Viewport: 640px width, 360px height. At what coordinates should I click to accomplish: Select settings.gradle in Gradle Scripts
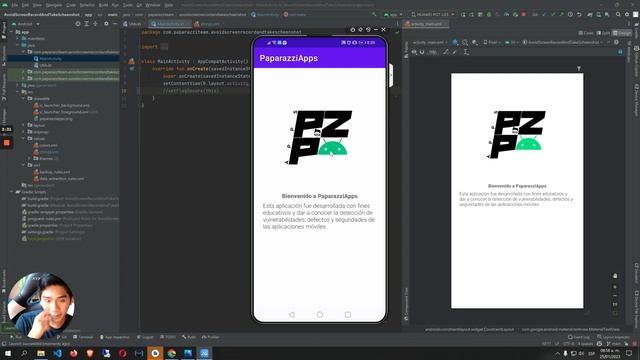54,232
